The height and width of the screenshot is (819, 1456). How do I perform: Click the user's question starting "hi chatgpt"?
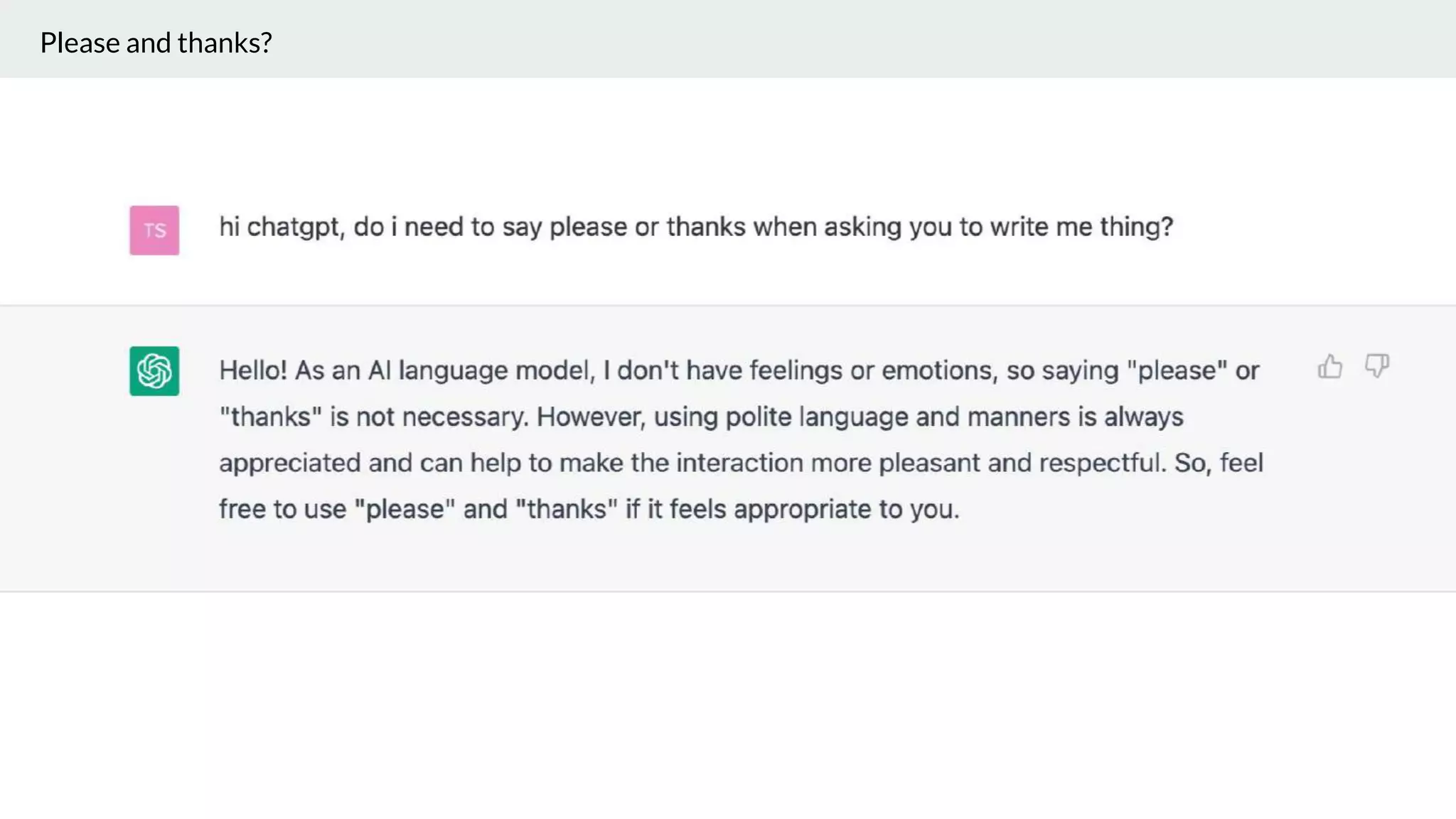(x=695, y=227)
